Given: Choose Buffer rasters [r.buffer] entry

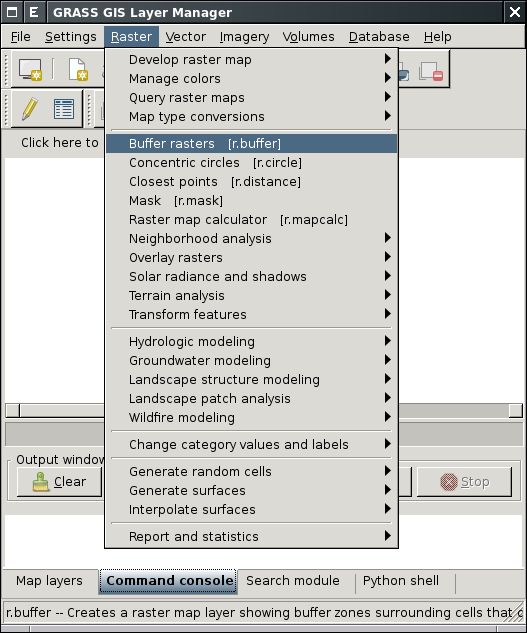Looking at the screenshot, I should (251, 144).
